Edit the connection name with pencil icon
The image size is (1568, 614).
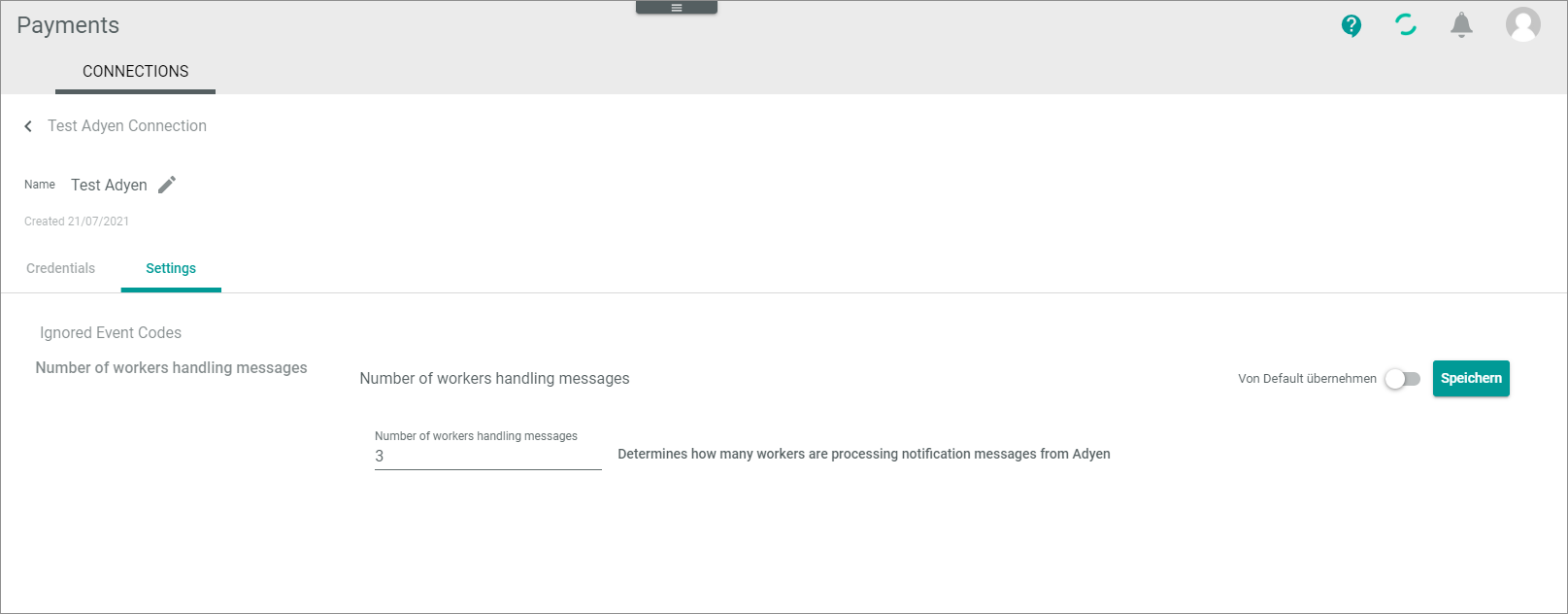167,185
